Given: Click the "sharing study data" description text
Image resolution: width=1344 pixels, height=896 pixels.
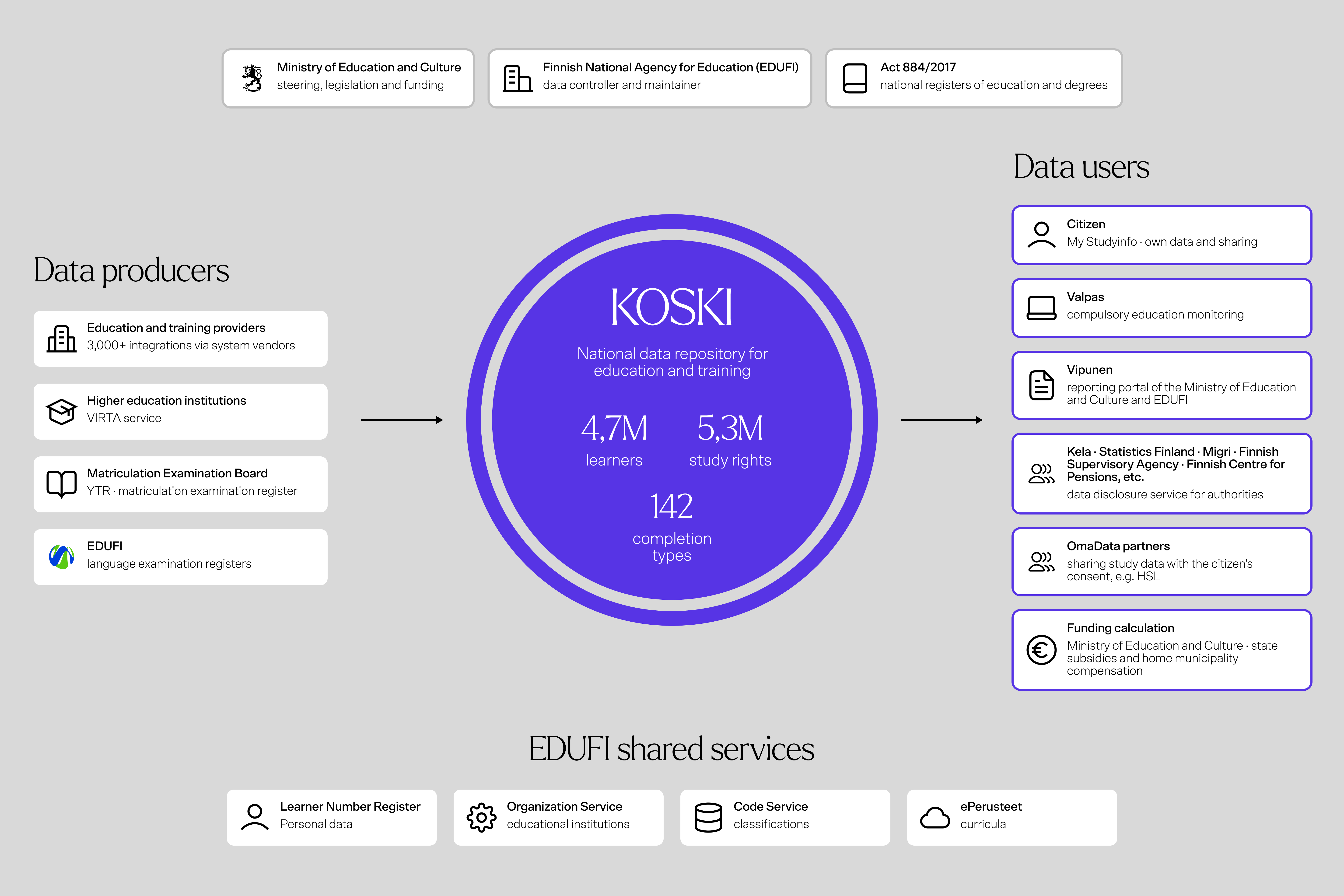Looking at the screenshot, I should (x=1159, y=570).
